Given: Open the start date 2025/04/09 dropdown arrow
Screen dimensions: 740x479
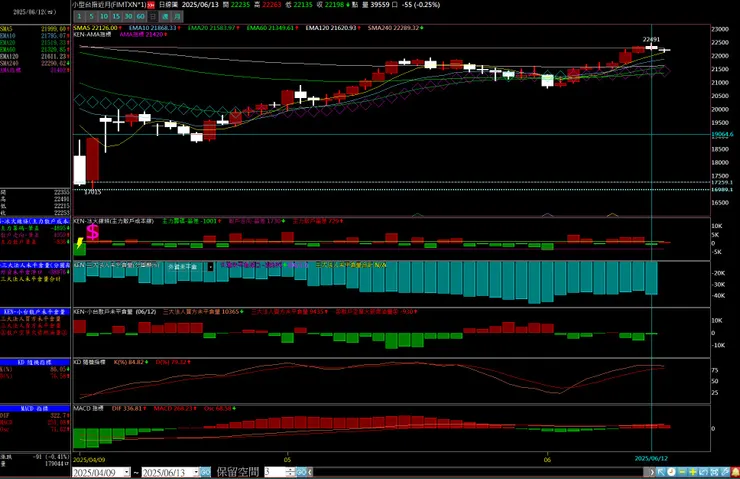Looking at the screenshot, I should point(126,472).
